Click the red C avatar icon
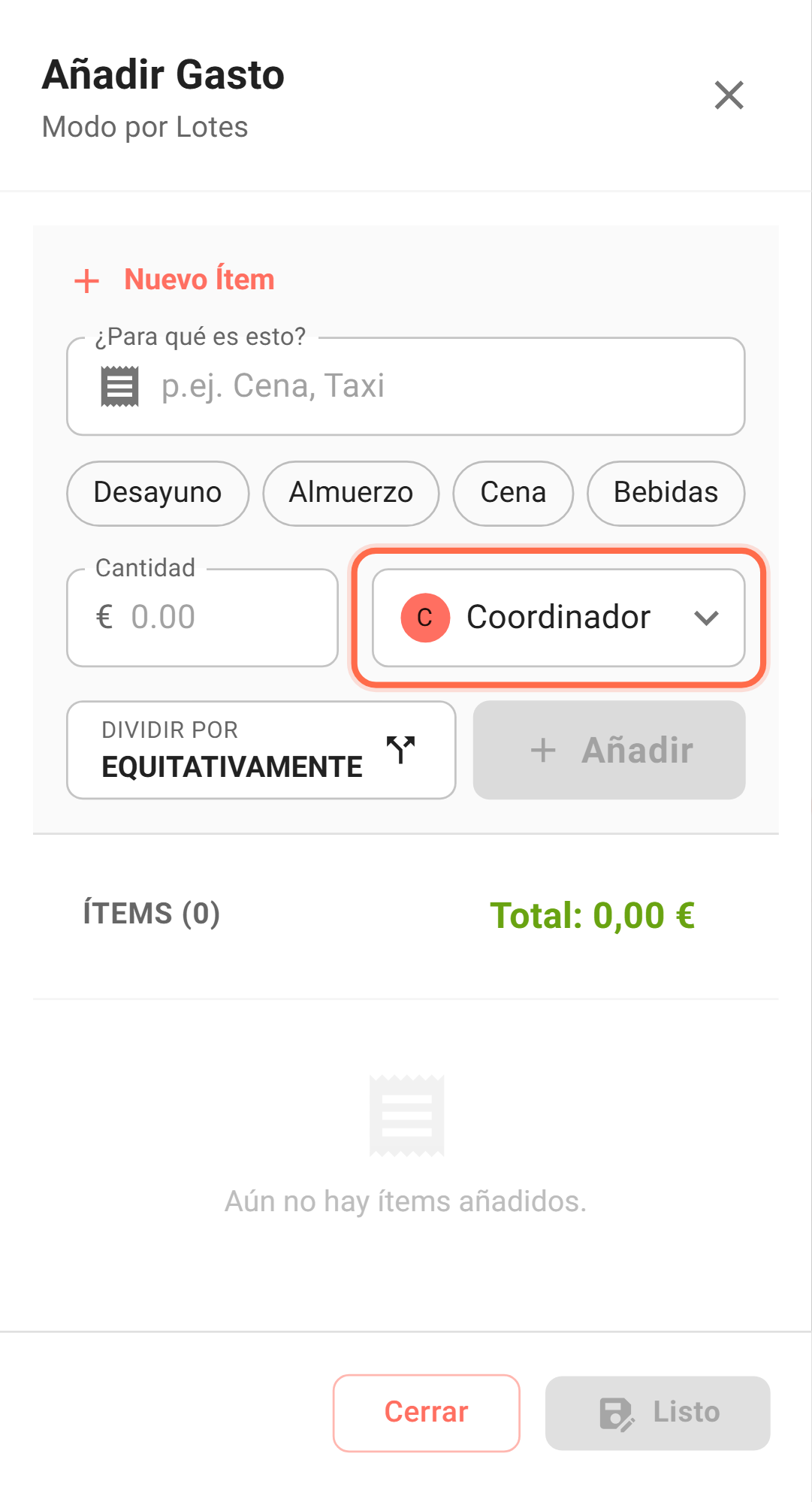The height and width of the screenshot is (1502, 812). [x=425, y=618]
